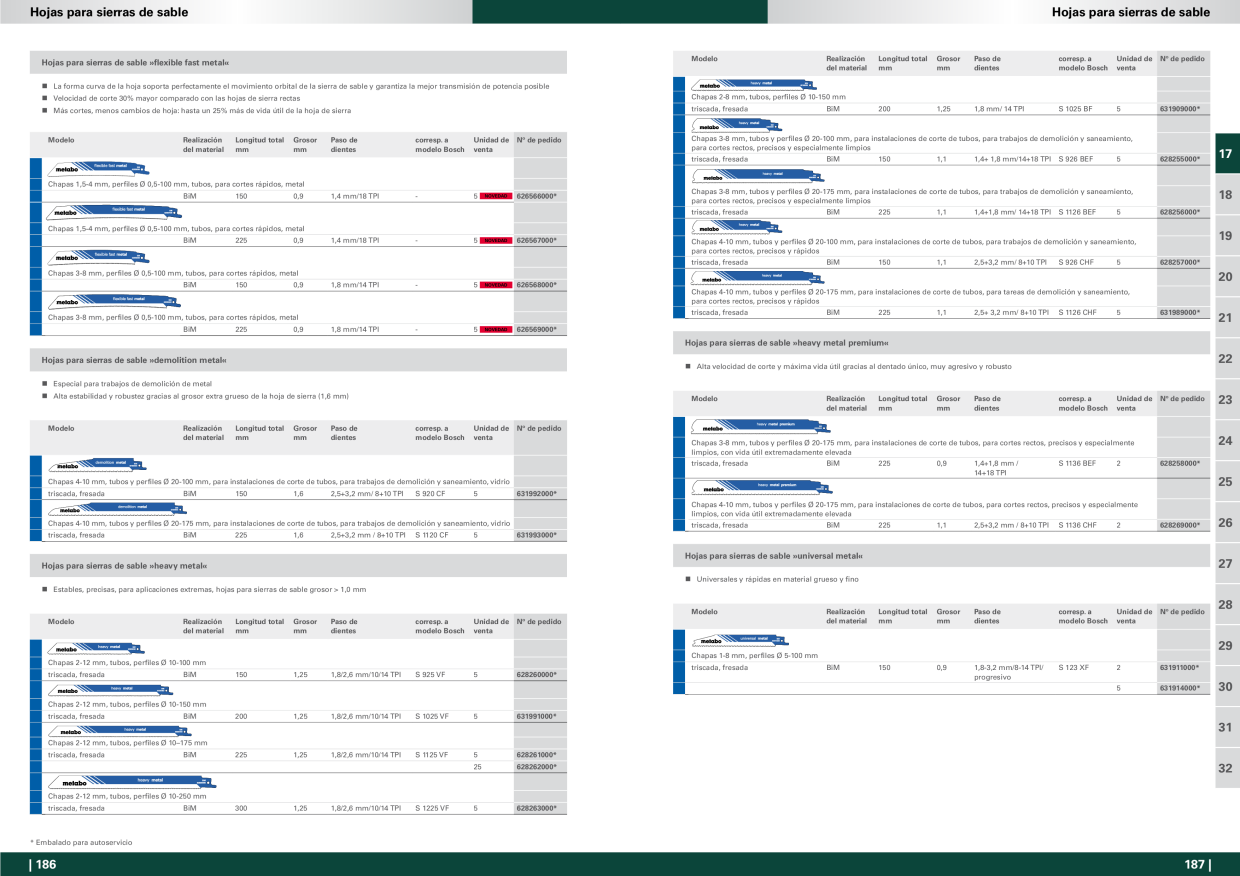Jump to chapter tab 30
The image size is (1240, 876).
pyautogui.click(x=1227, y=687)
